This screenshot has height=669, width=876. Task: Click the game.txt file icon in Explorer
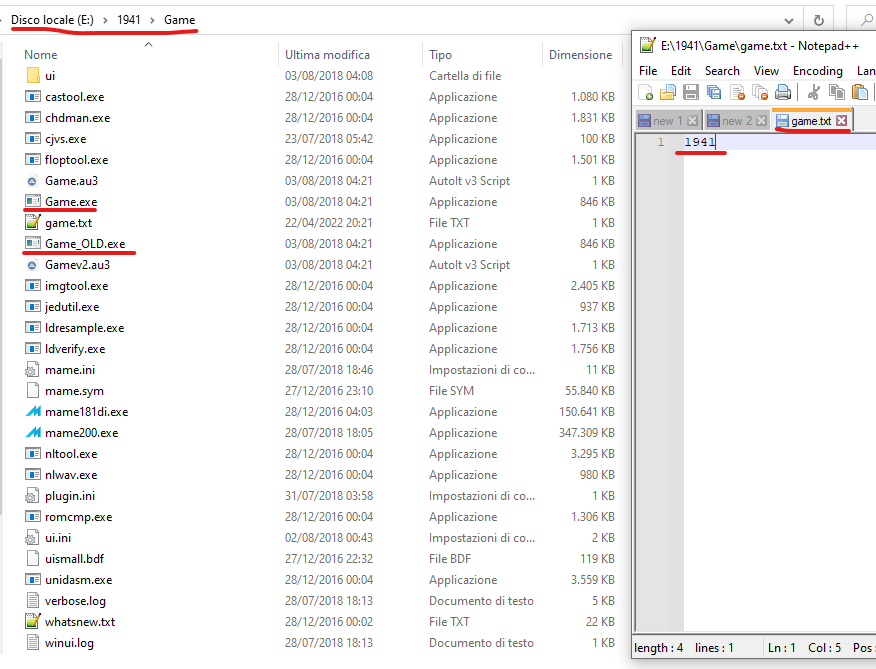coord(33,222)
